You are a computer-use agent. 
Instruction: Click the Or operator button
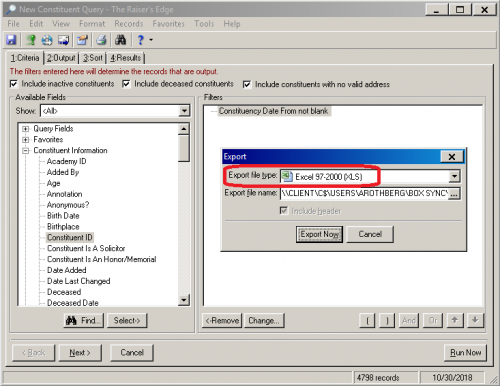pyautogui.click(x=433, y=320)
